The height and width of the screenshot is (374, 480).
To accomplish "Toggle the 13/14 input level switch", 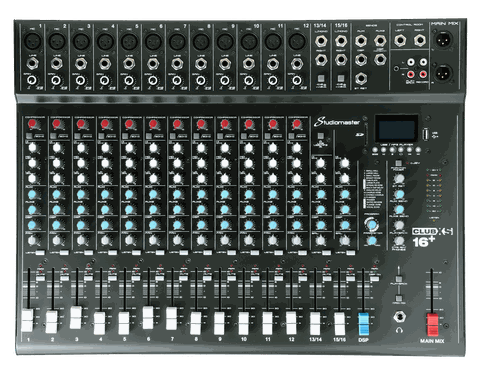I will 321,78.
